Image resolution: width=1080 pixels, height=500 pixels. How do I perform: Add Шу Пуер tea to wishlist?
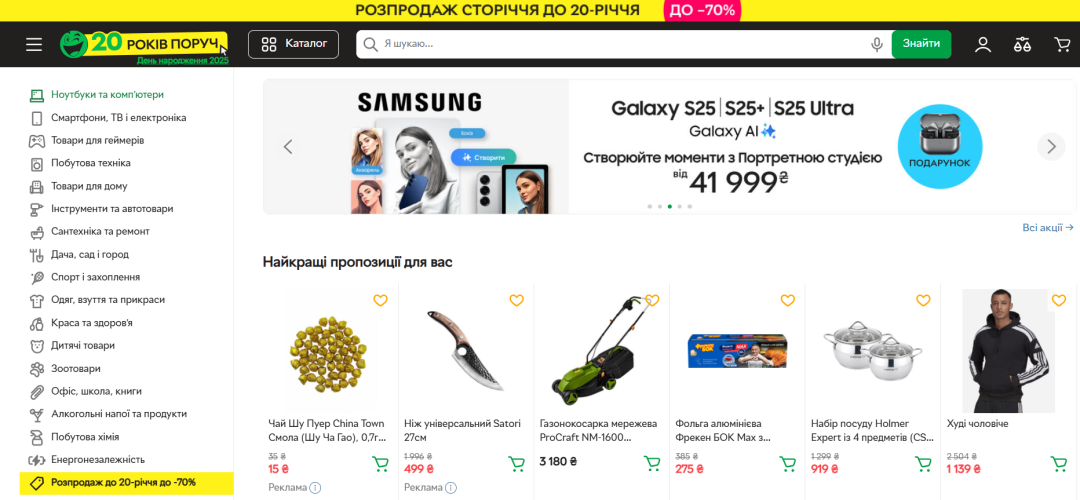point(380,301)
